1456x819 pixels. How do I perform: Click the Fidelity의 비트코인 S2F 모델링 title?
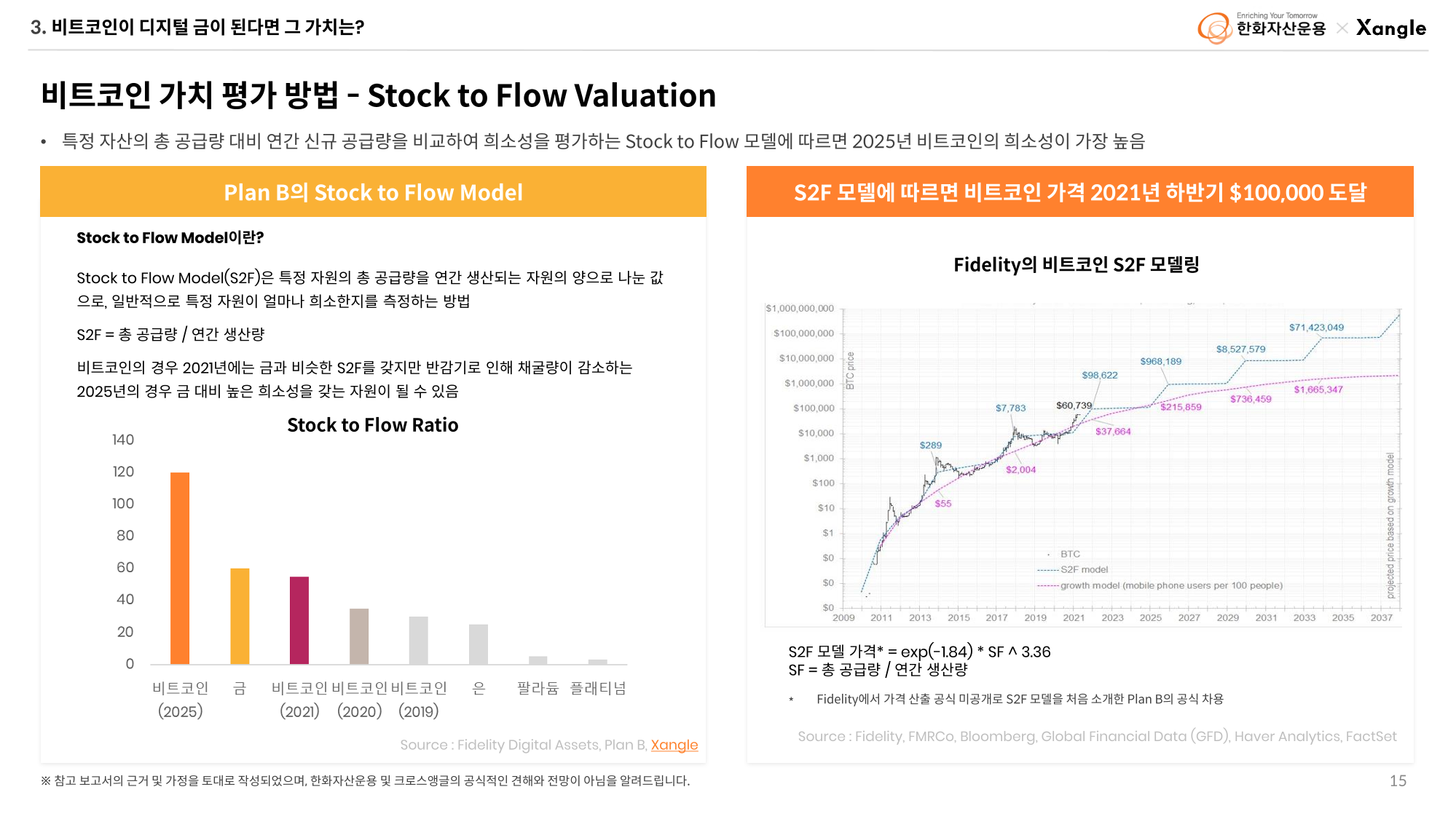pyautogui.click(x=1076, y=265)
